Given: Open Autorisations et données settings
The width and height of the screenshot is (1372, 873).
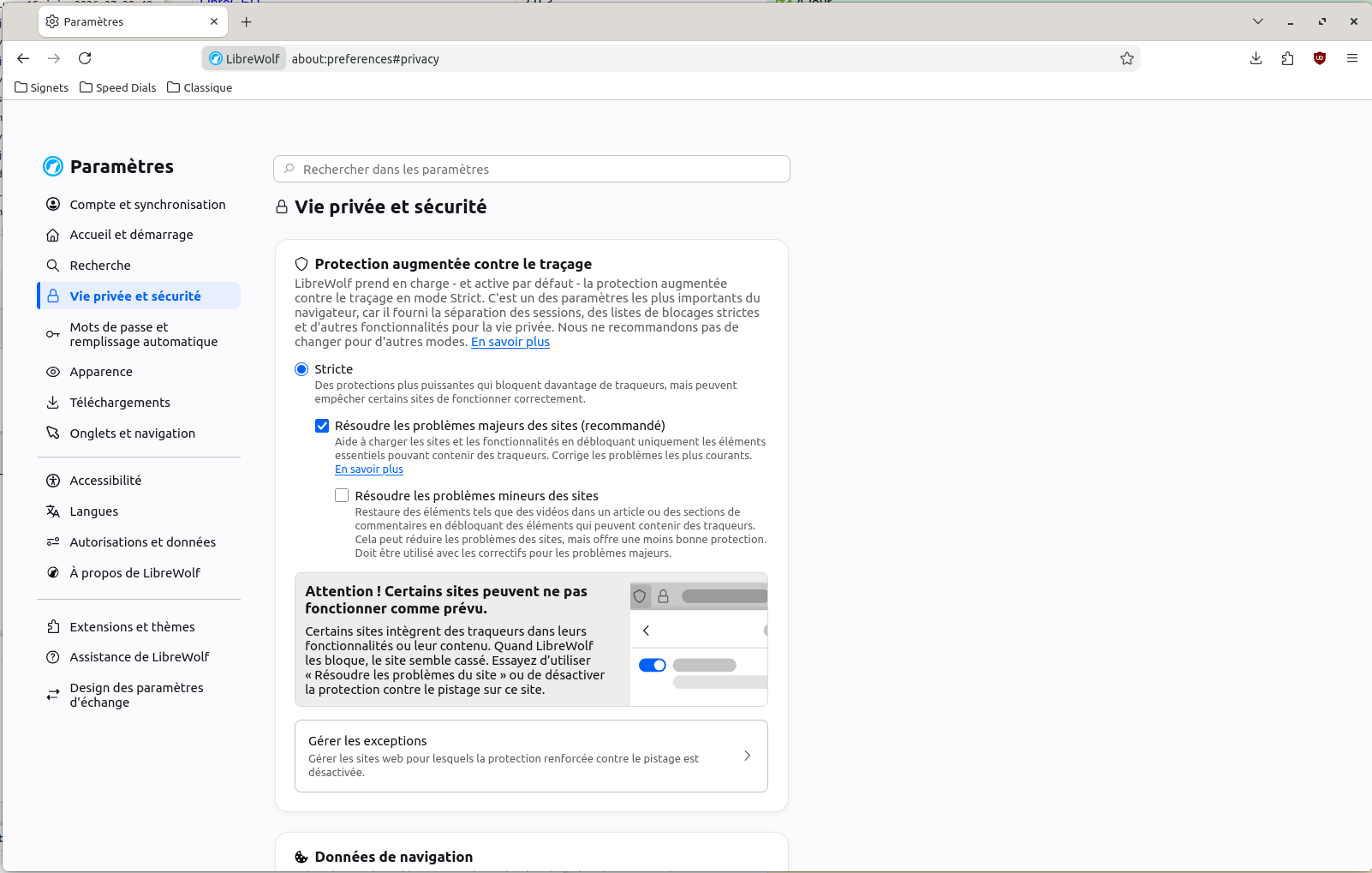Looking at the screenshot, I should tap(139, 542).
